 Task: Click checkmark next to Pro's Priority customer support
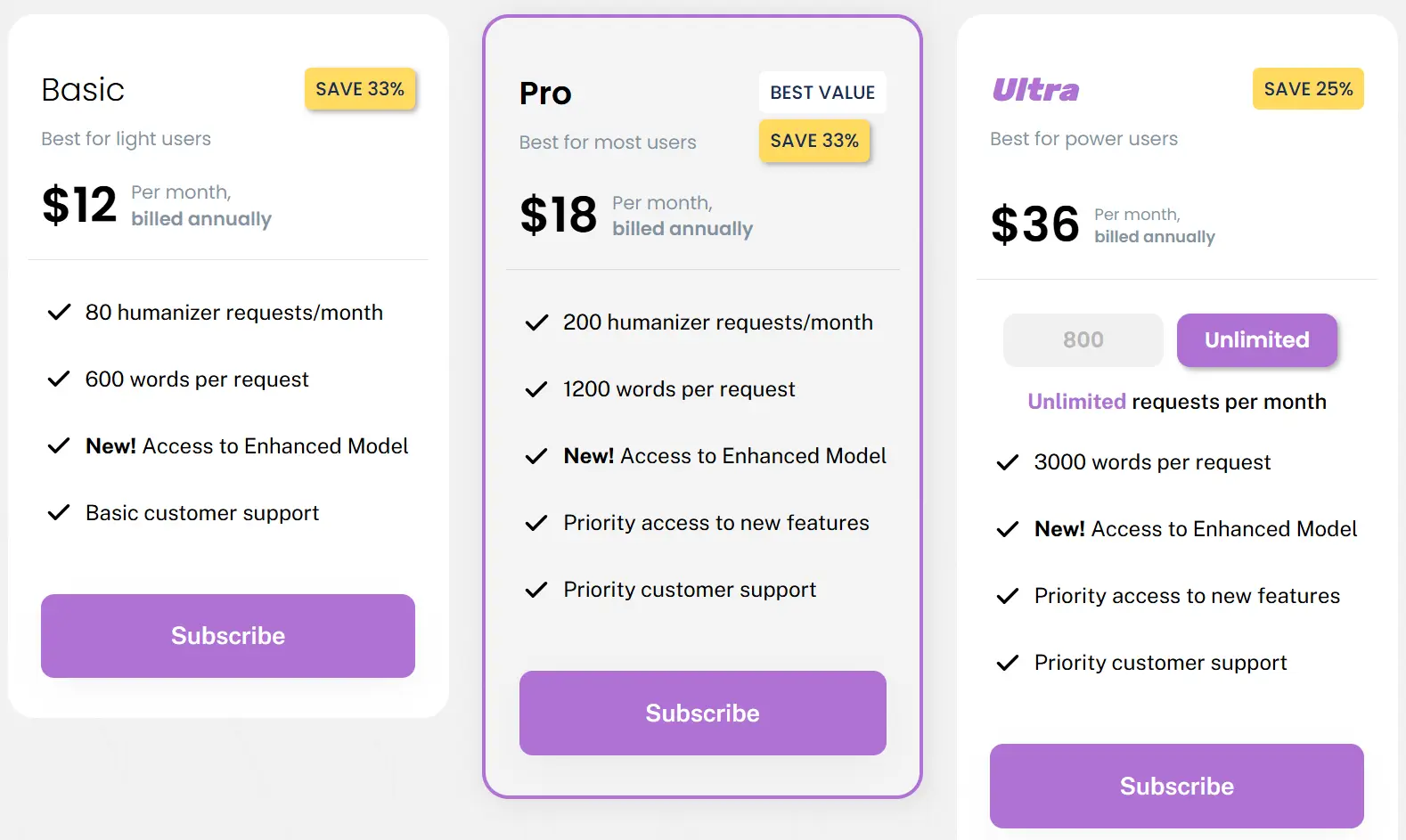536,590
